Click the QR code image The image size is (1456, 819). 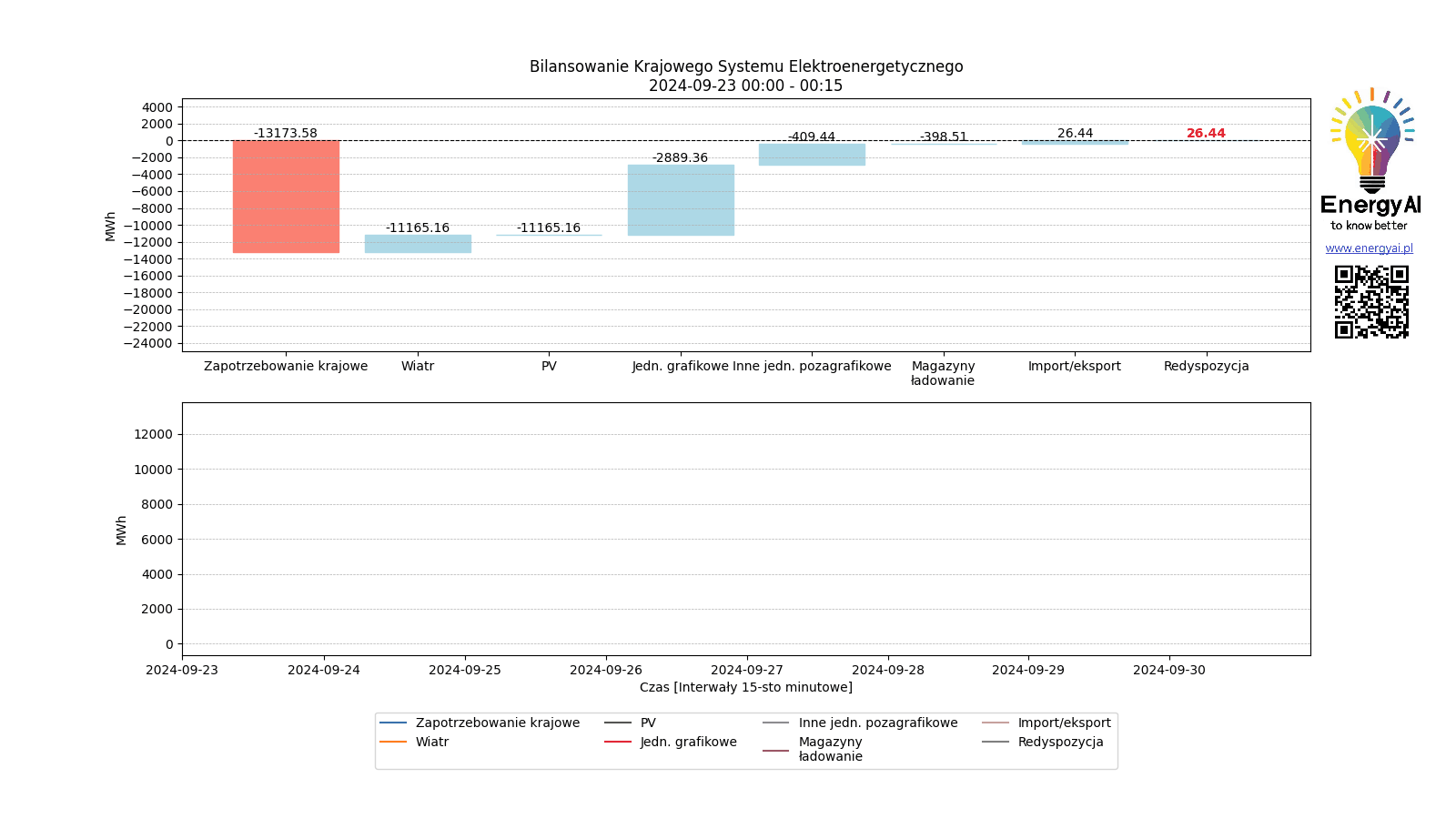click(1371, 301)
